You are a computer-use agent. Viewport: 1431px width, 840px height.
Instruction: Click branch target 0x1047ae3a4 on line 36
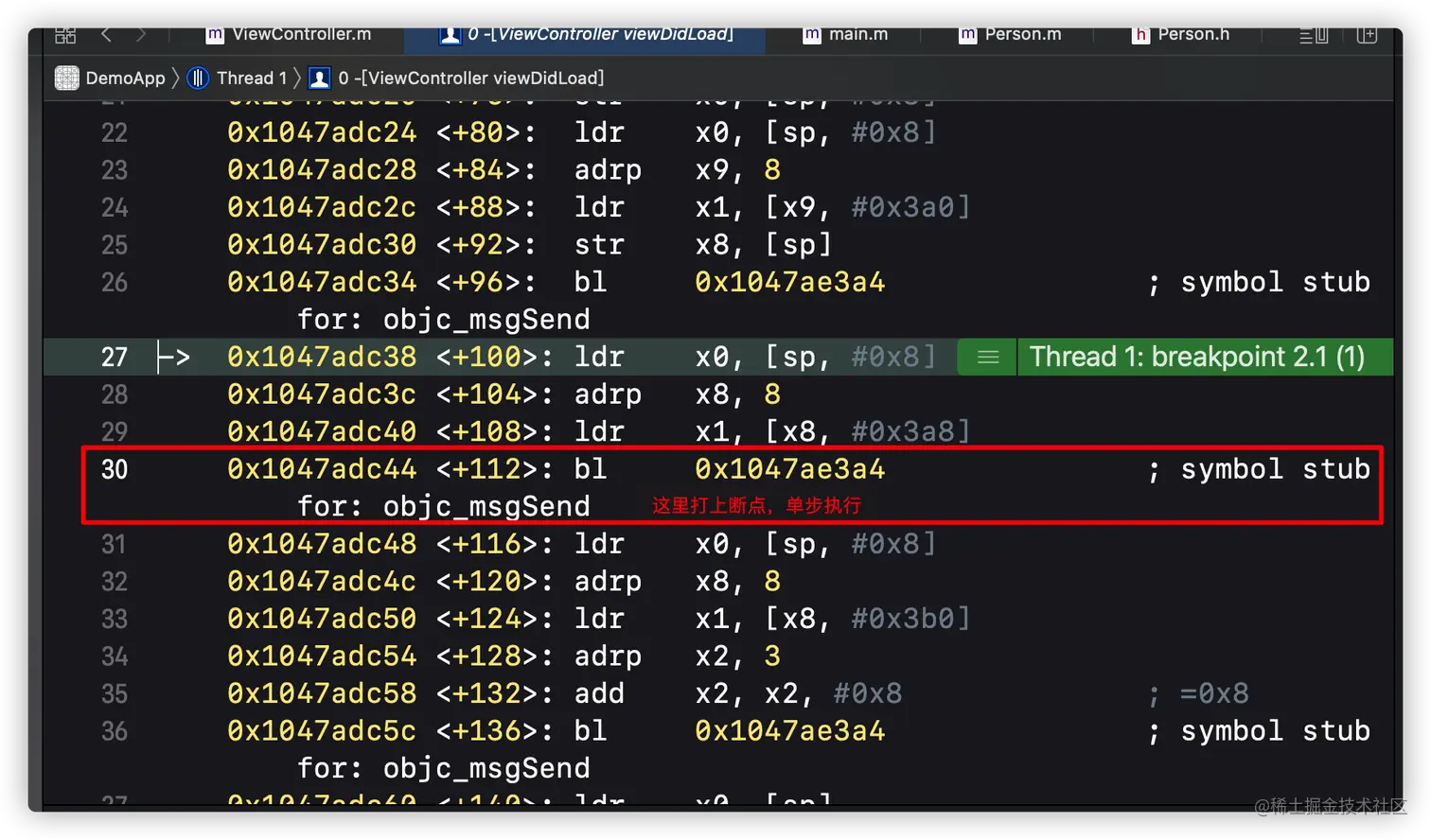point(790,731)
